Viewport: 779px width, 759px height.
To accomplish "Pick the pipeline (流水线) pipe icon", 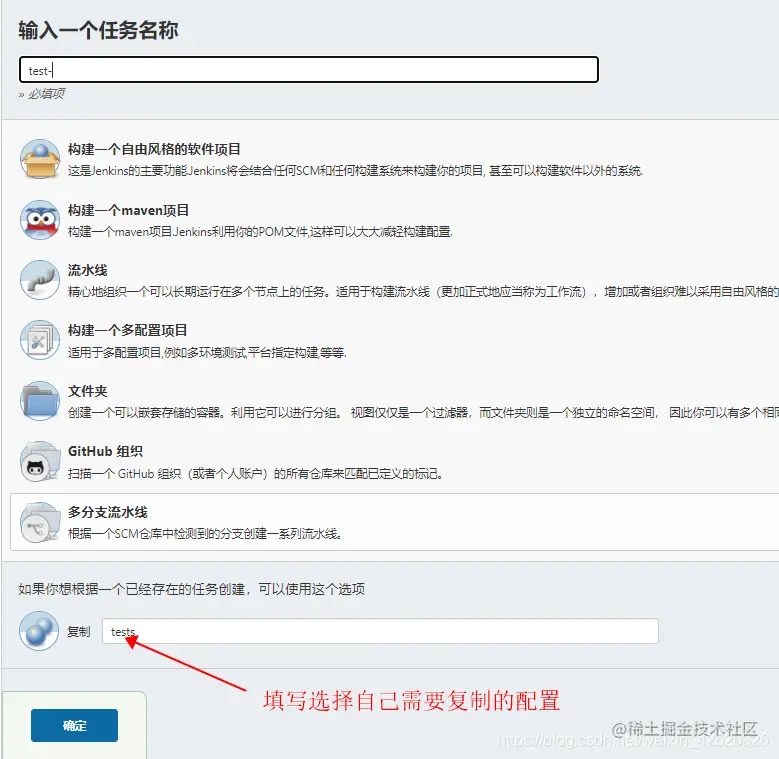I will tap(40, 280).
